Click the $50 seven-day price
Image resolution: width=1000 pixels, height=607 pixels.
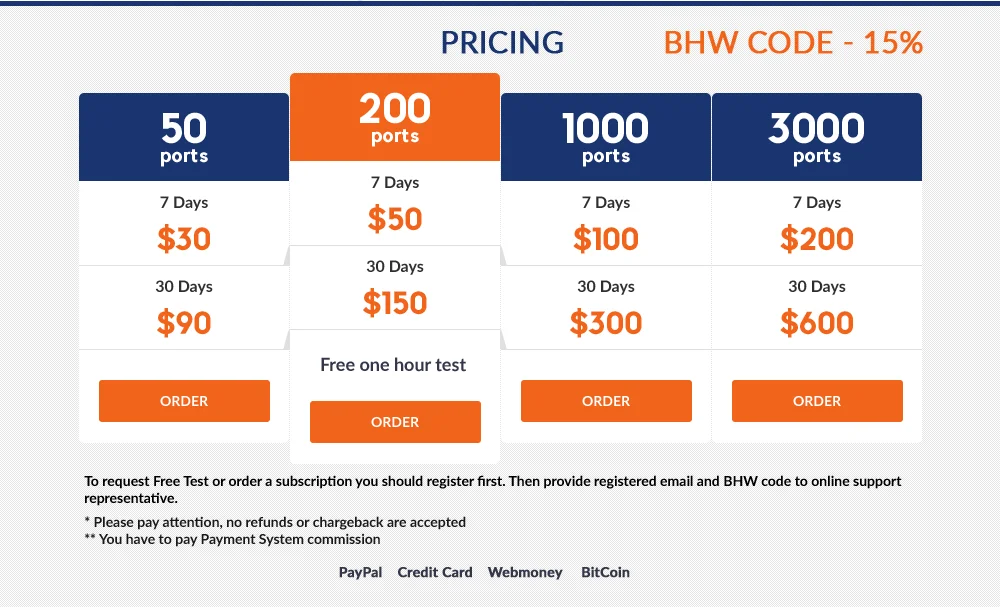point(395,219)
